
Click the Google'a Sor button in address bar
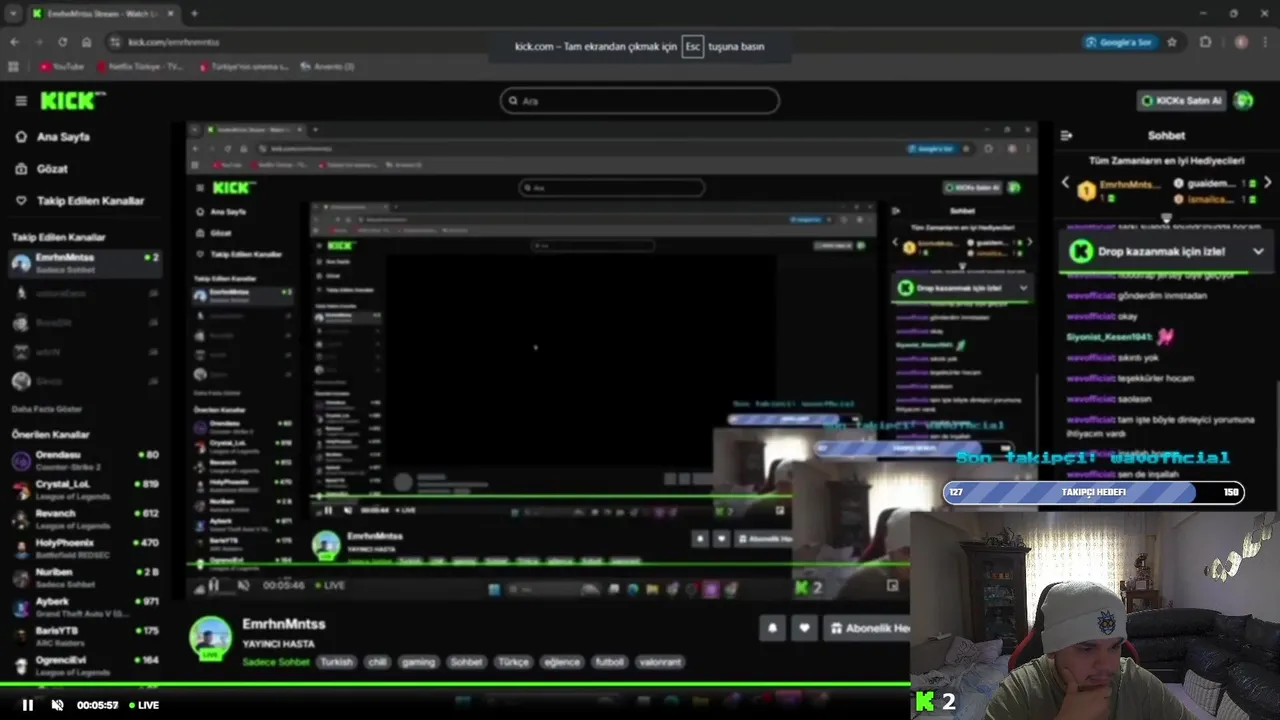pyautogui.click(x=1120, y=42)
